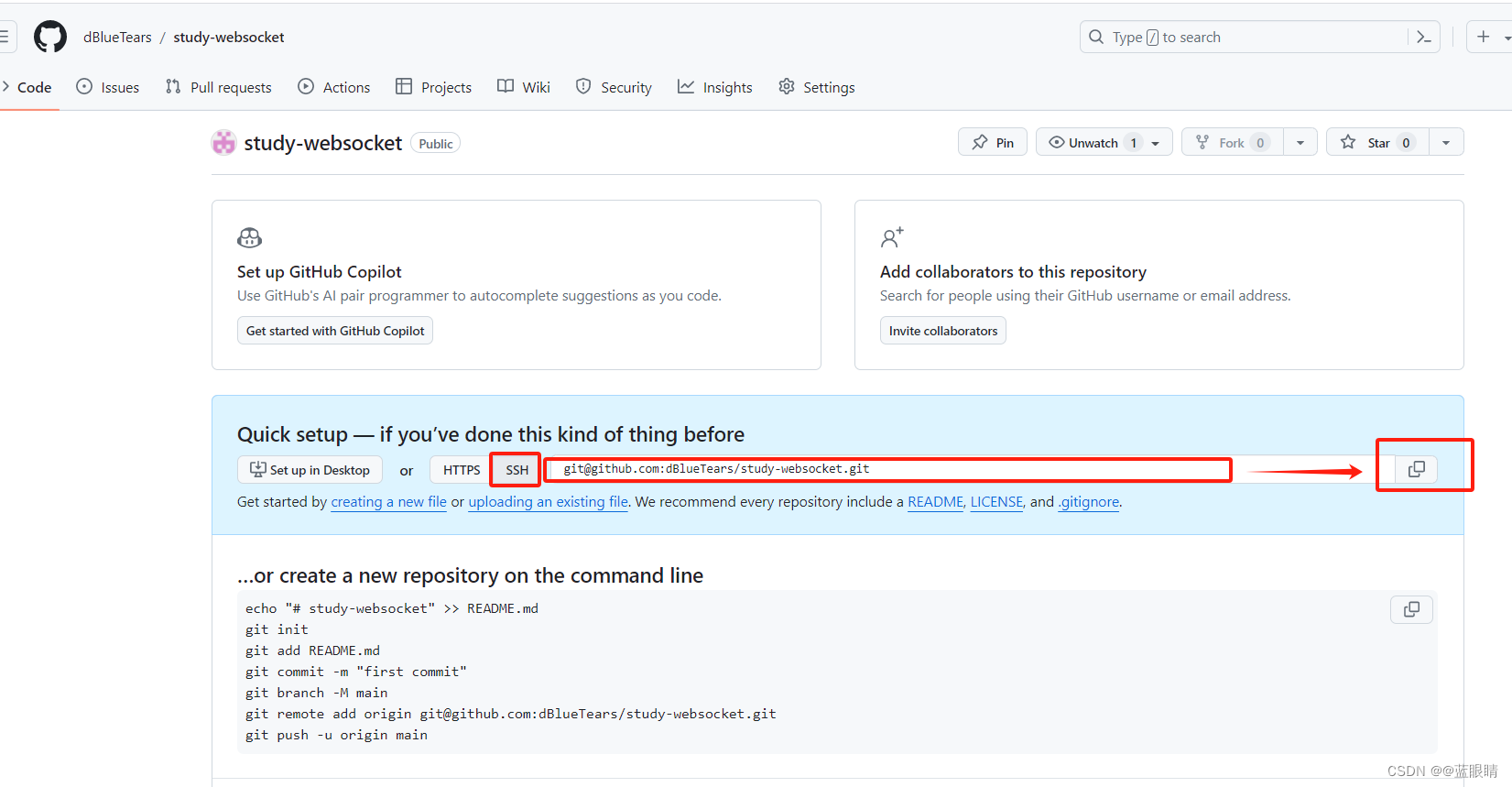Click the plus create-new icon
Viewport: 1512px width, 787px height.
pos(1484,37)
